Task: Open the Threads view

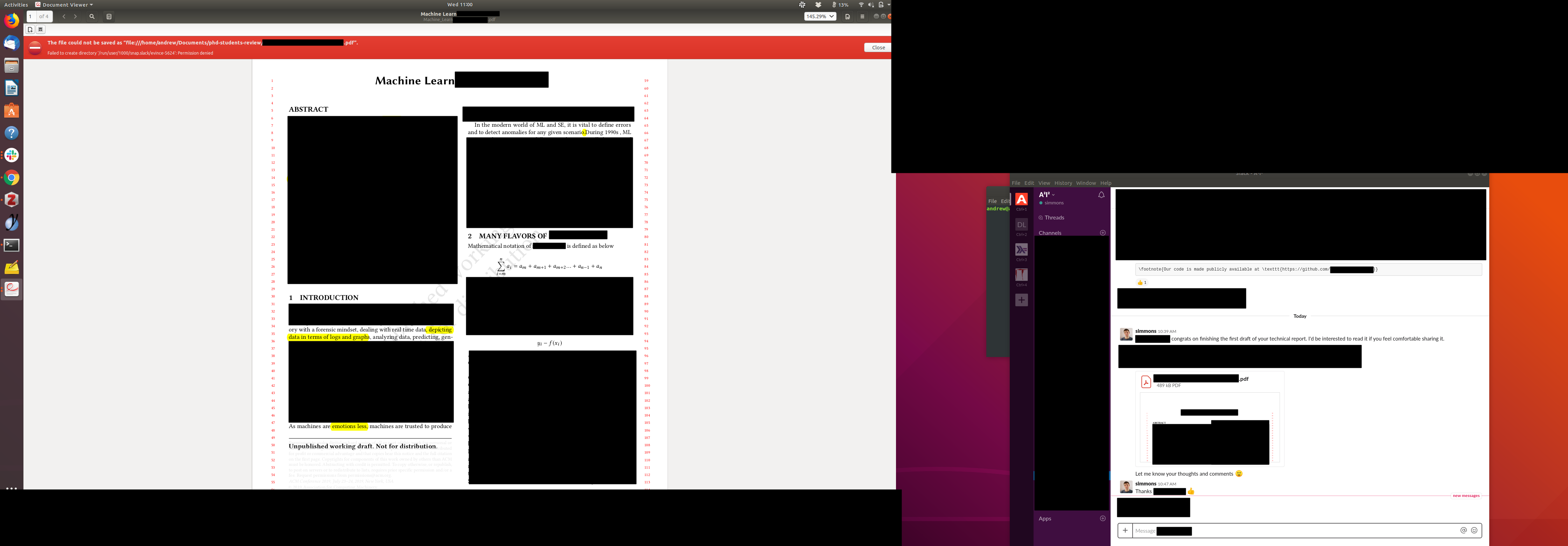Action: point(1054,217)
